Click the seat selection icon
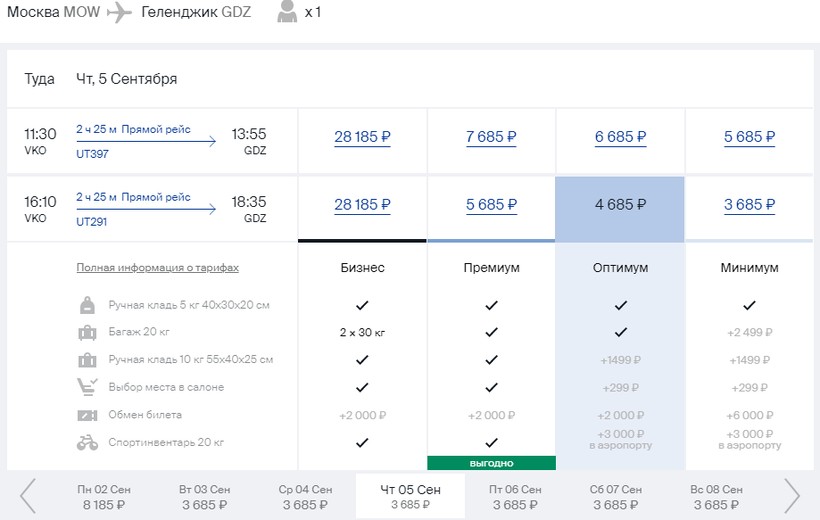This screenshot has width=820, height=520. pos(87,387)
